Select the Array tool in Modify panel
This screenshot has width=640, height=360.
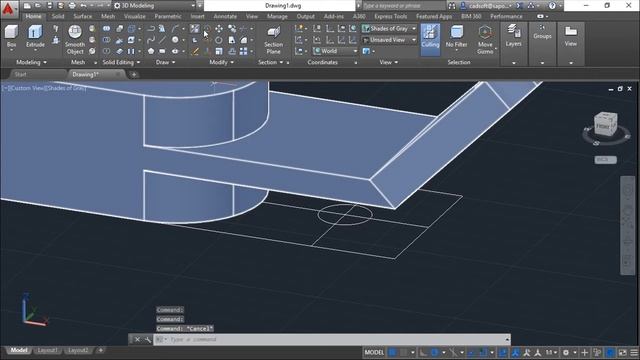click(243, 51)
